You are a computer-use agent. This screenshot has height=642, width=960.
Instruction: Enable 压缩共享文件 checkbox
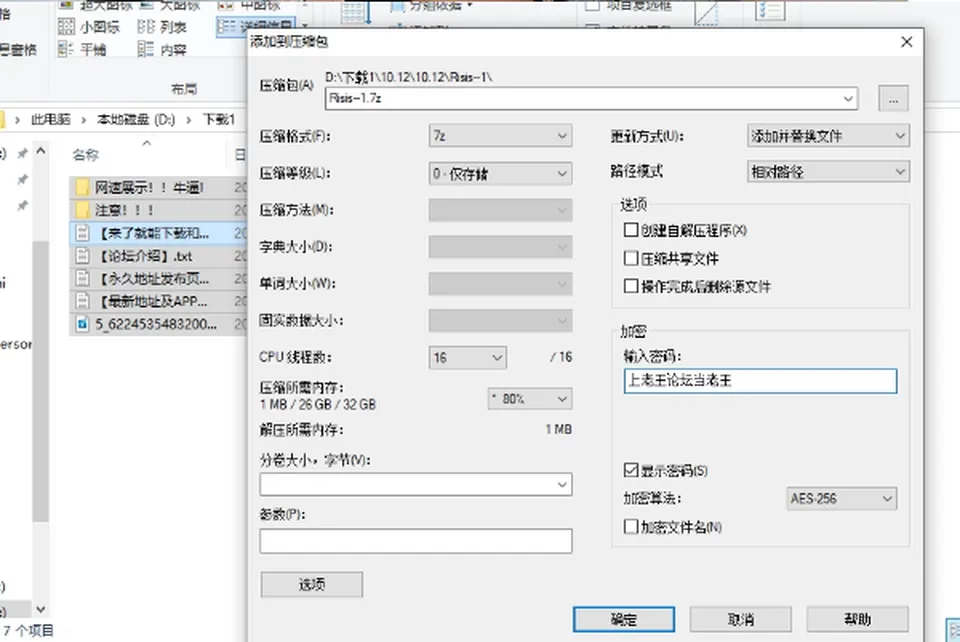[x=631, y=258]
